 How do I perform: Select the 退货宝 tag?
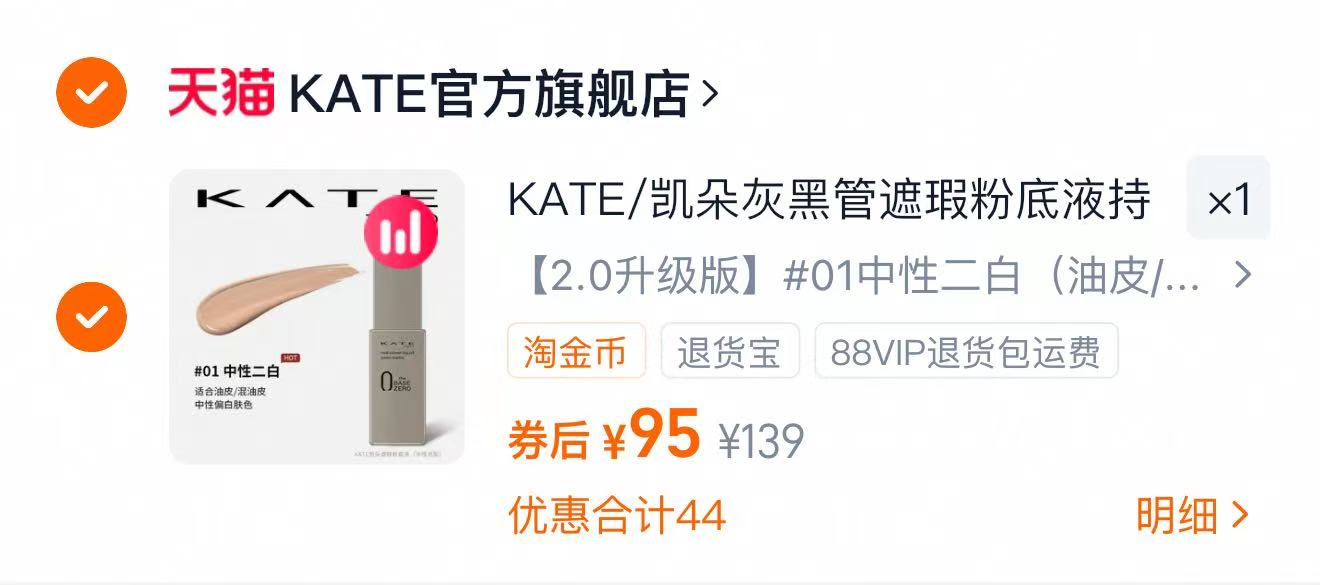[730, 351]
